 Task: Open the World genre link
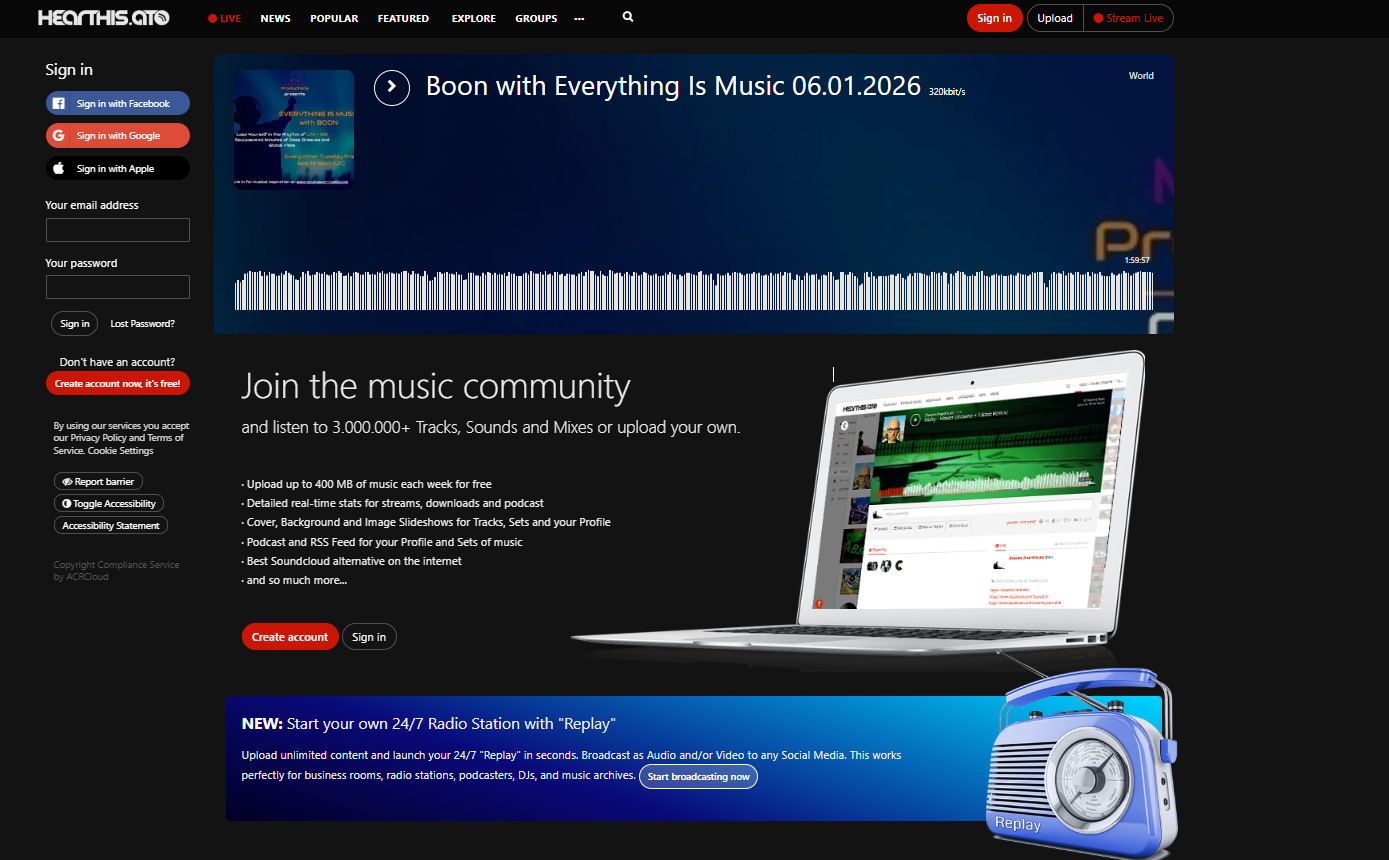point(1140,75)
